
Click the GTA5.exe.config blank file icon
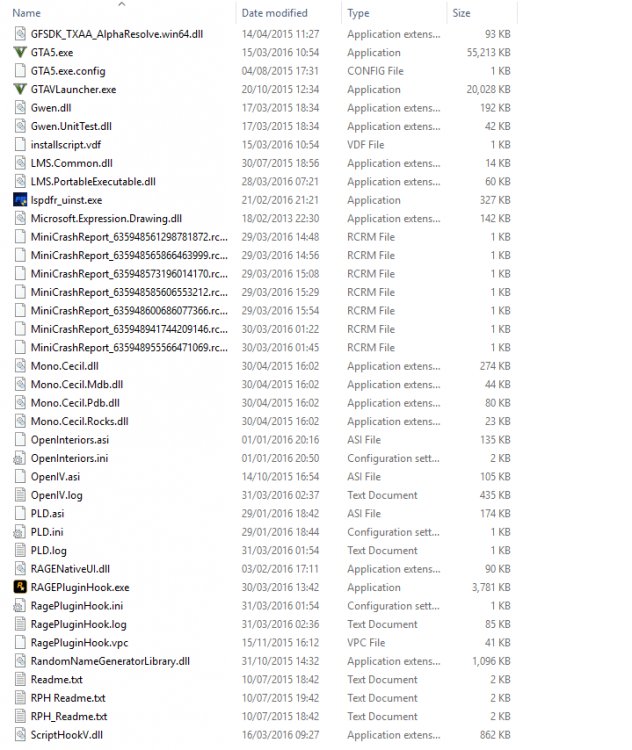click(x=20, y=70)
